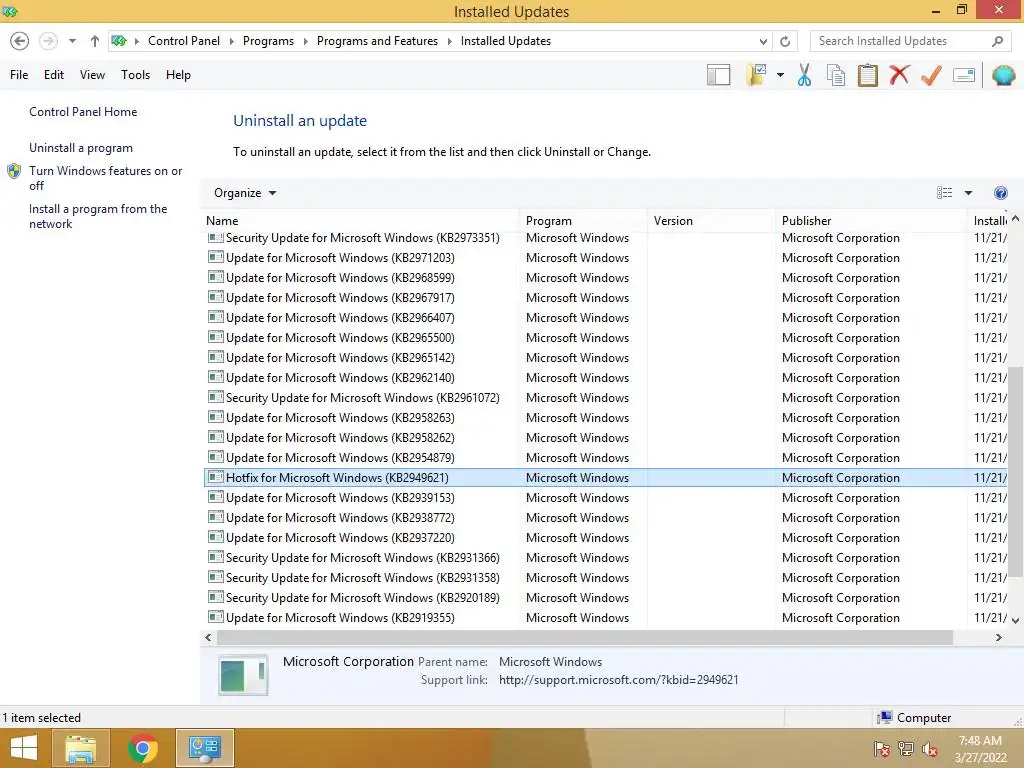Click the Back navigation arrow
This screenshot has height=768, width=1024.
[x=20, y=41]
